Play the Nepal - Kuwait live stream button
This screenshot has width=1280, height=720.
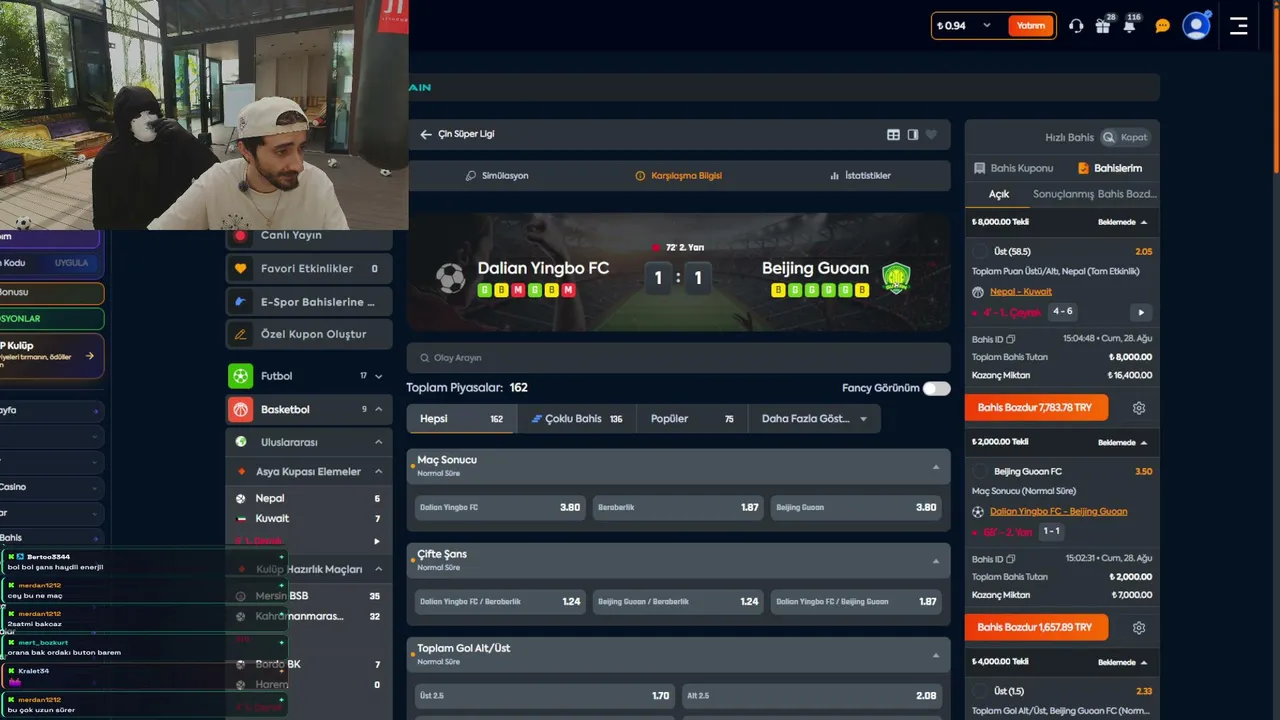click(x=1140, y=312)
